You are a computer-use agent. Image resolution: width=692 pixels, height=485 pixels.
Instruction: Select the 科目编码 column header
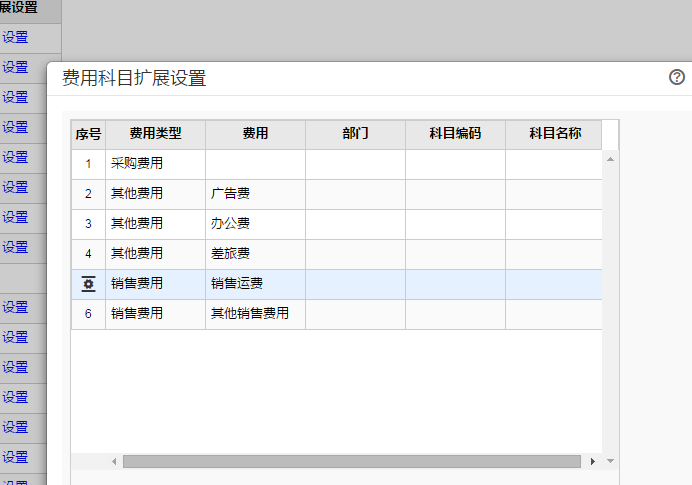coord(455,134)
